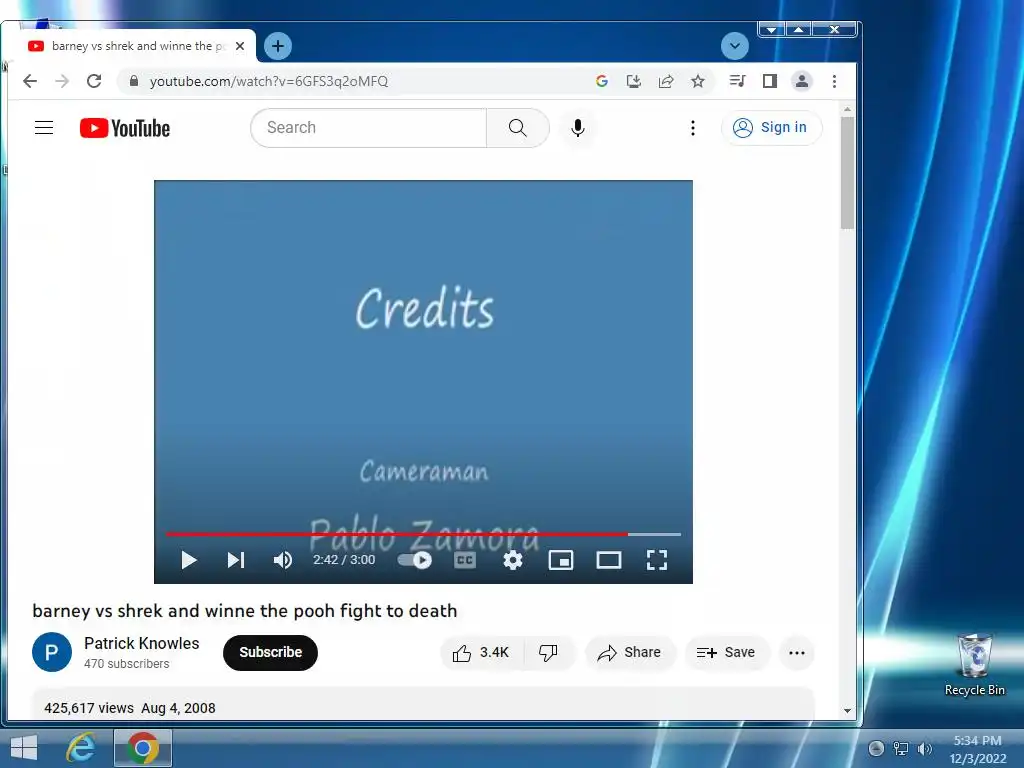Click scrollbar up arrow

(x=847, y=109)
